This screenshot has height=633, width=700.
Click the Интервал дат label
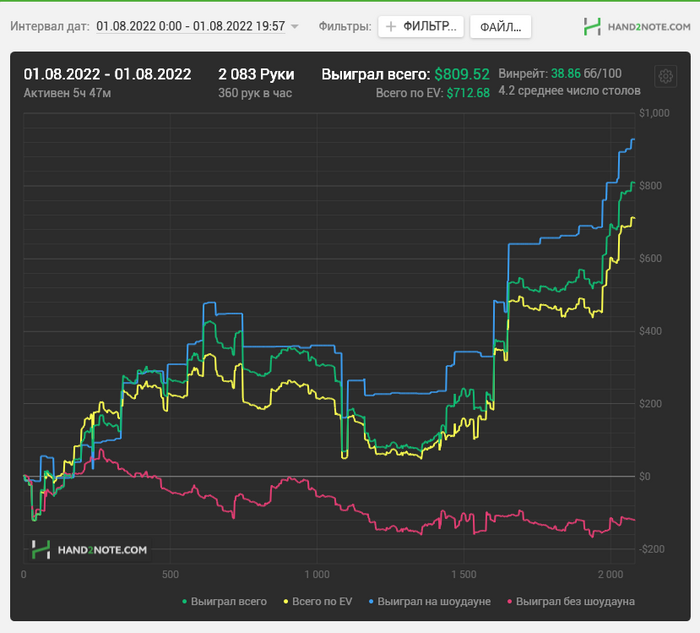[x=50, y=26]
